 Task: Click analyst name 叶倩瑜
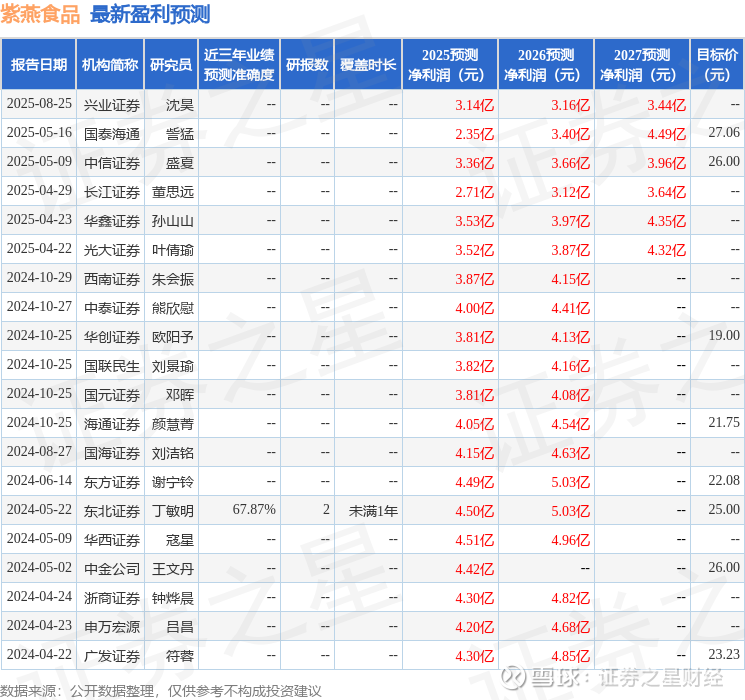172,250
